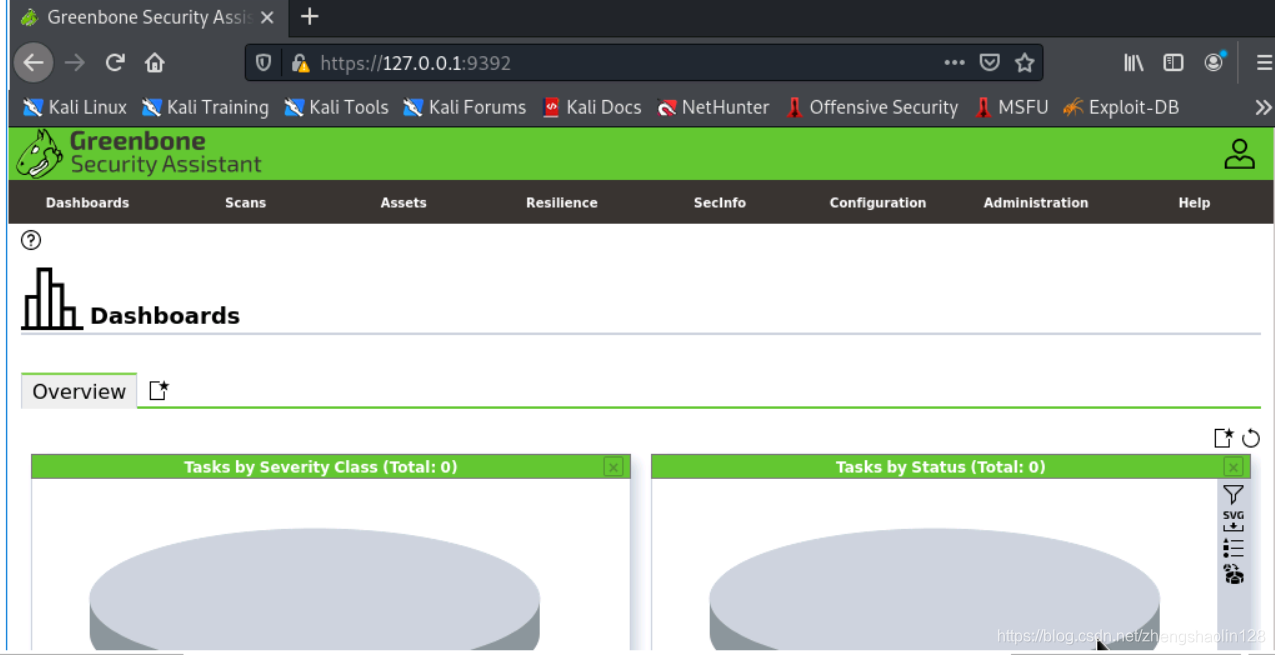Open the Help menu

click(x=1194, y=202)
